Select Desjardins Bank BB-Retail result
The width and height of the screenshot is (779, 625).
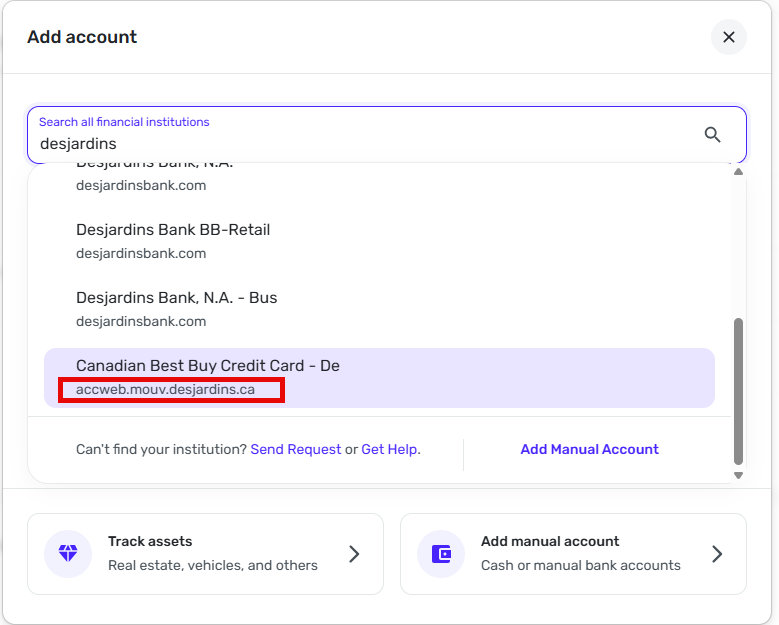(x=379, y=241)
